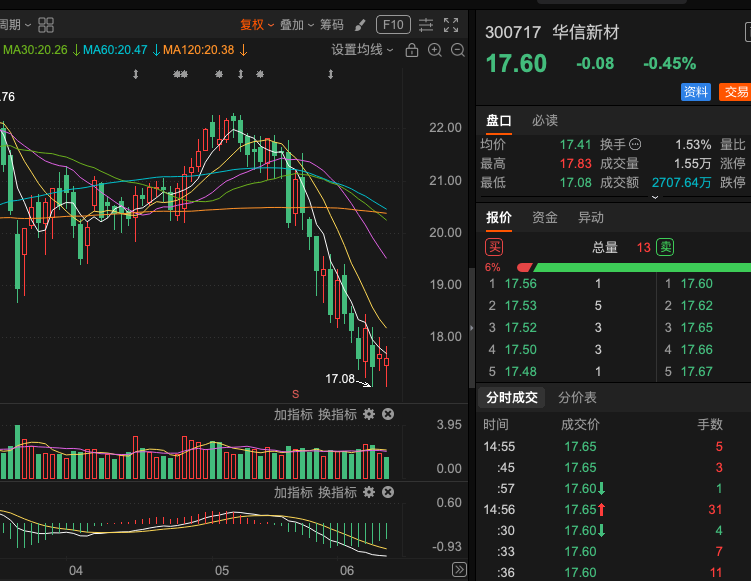Click the buy/sell ratio bar

coord(634,267)
